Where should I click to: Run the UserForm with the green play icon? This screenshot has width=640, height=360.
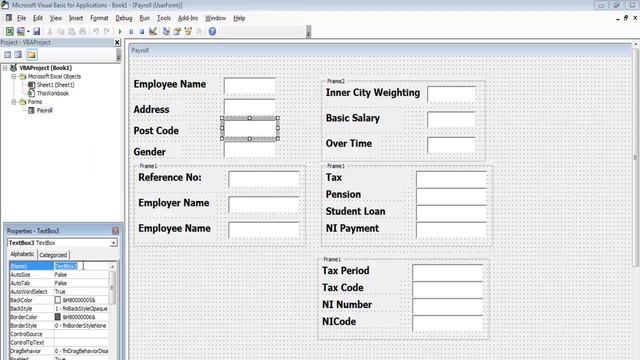(x=120, y=31)
